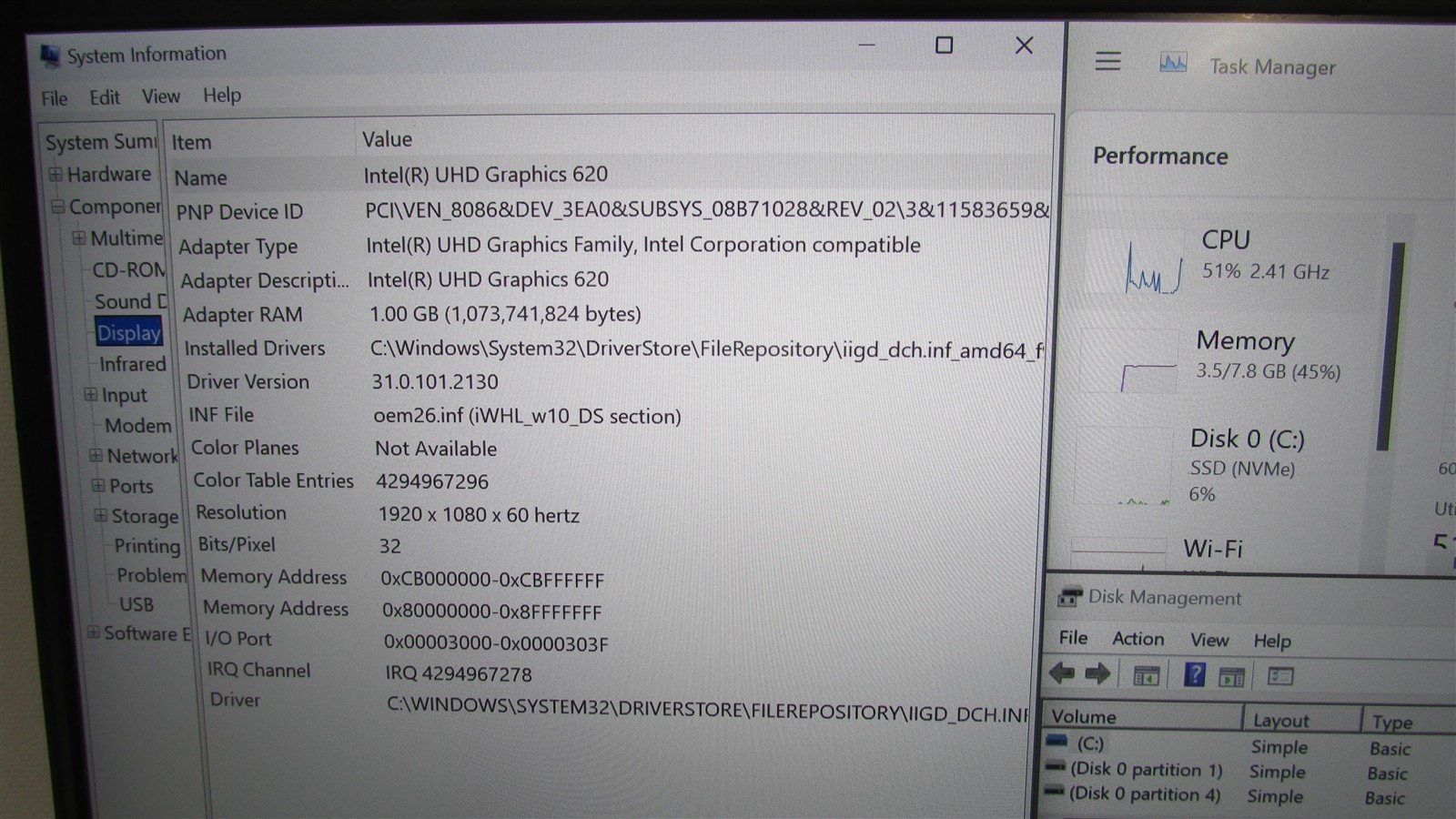This screenshot has height=819, width=1456.
Task: Open File menu in System Information
Action: [x=55, y=98]
